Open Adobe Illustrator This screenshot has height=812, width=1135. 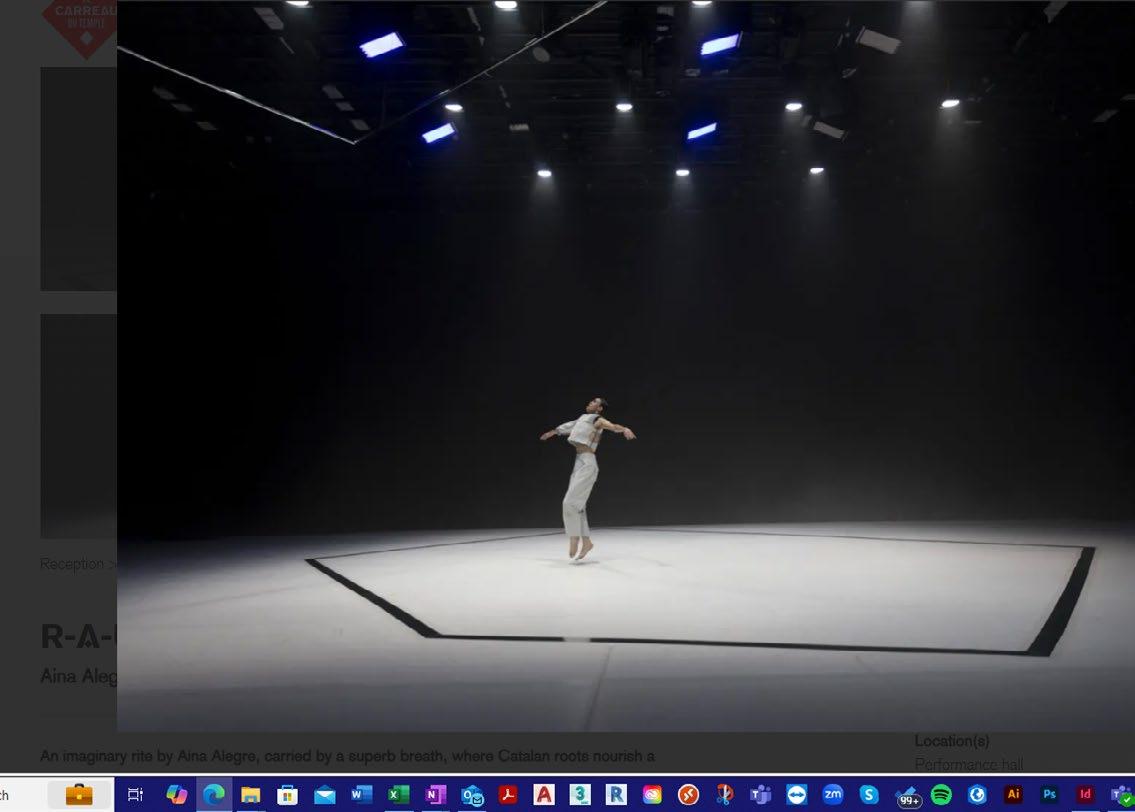tap(1013, 795)
